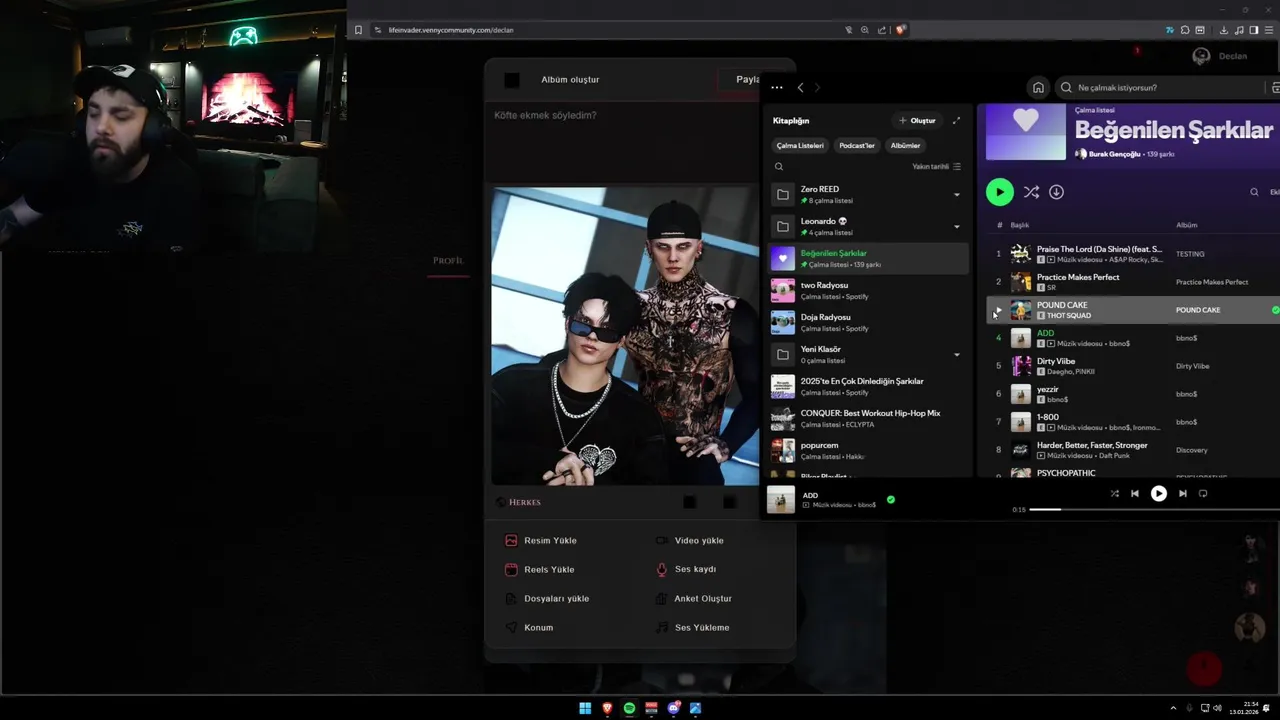Expand the Zero REED folder
Viewport: 1280px width, 720px height.
point(956,194)
